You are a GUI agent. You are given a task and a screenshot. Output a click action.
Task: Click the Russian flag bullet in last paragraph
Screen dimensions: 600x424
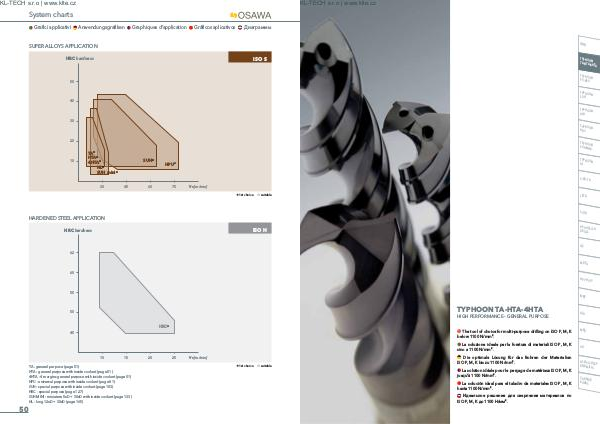coord(459,396)
